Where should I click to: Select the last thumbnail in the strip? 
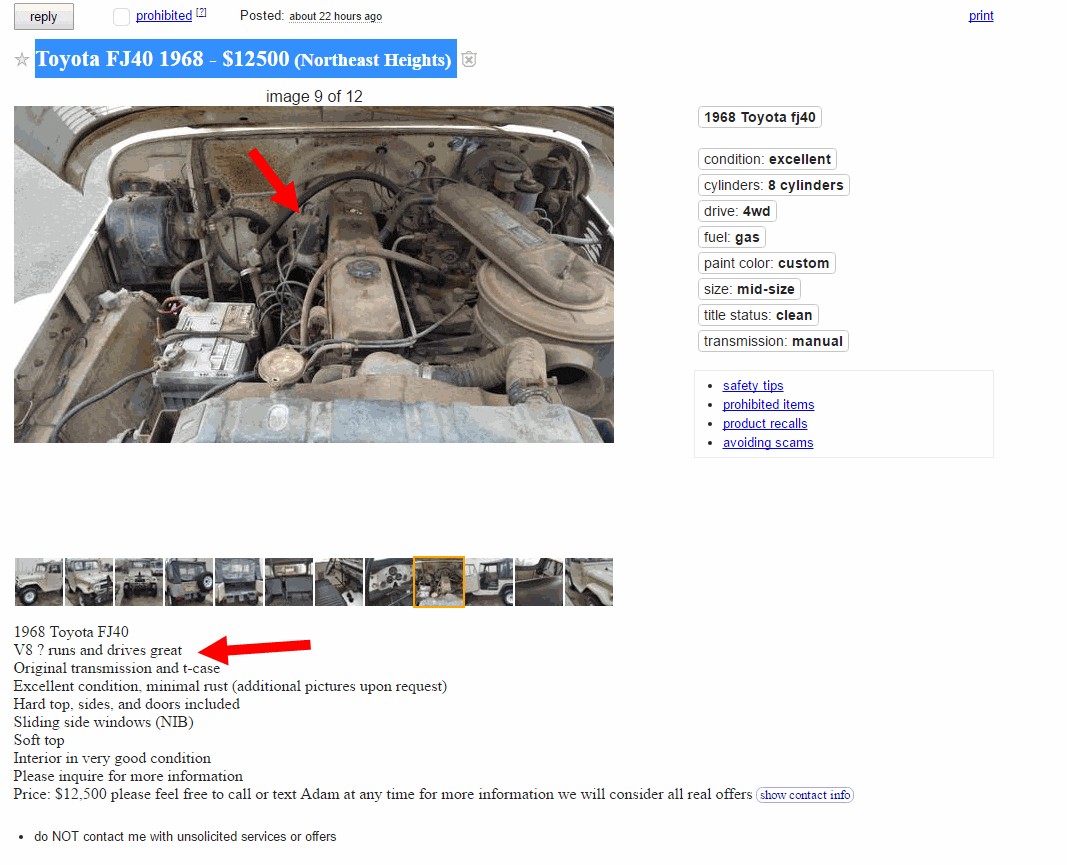pyautogui.click(x=589, y=582)
